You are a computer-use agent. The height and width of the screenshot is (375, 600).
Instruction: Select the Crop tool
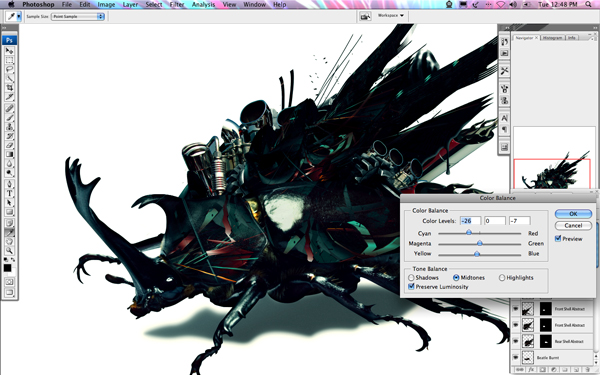(9, 88)
